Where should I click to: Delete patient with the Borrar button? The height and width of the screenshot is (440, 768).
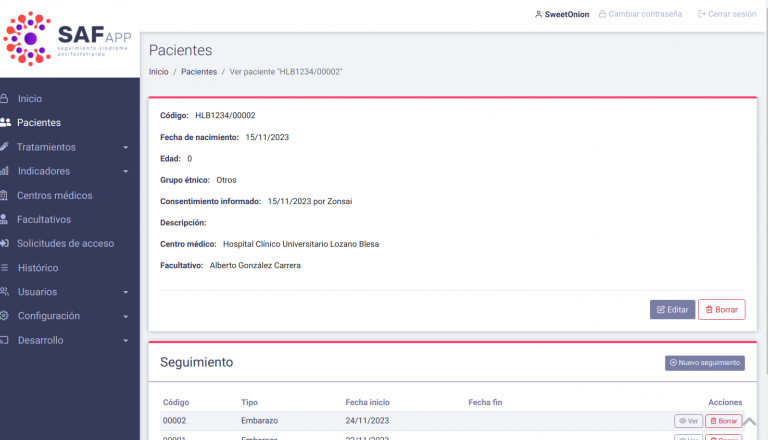pos(721,310)
